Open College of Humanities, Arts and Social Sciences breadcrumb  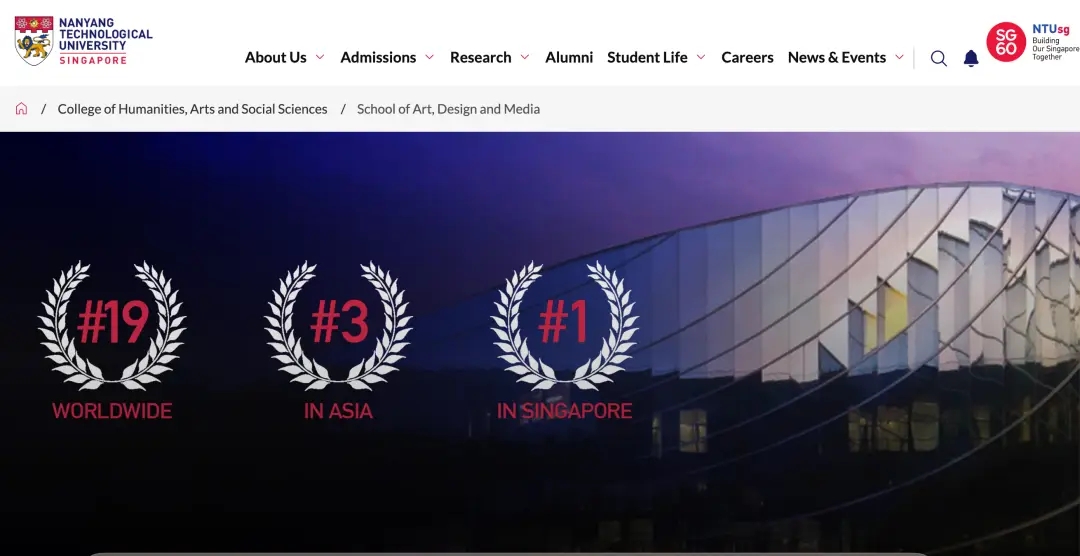(x=192, y=109)
